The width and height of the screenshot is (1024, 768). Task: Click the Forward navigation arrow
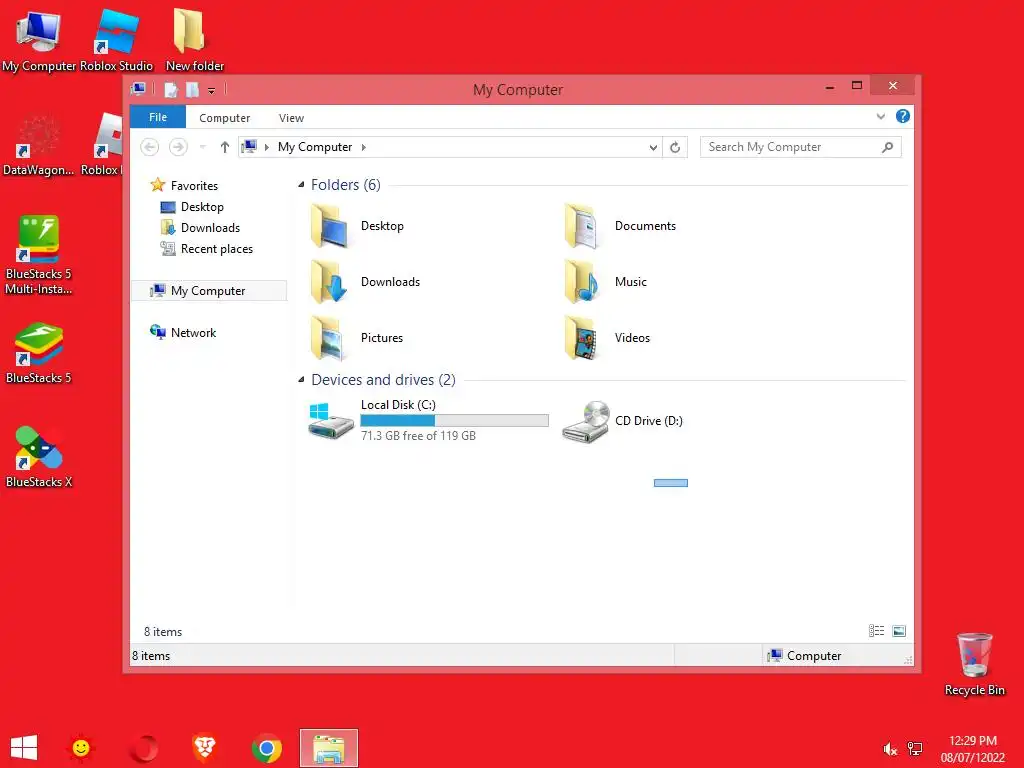(x=178, y=147)
